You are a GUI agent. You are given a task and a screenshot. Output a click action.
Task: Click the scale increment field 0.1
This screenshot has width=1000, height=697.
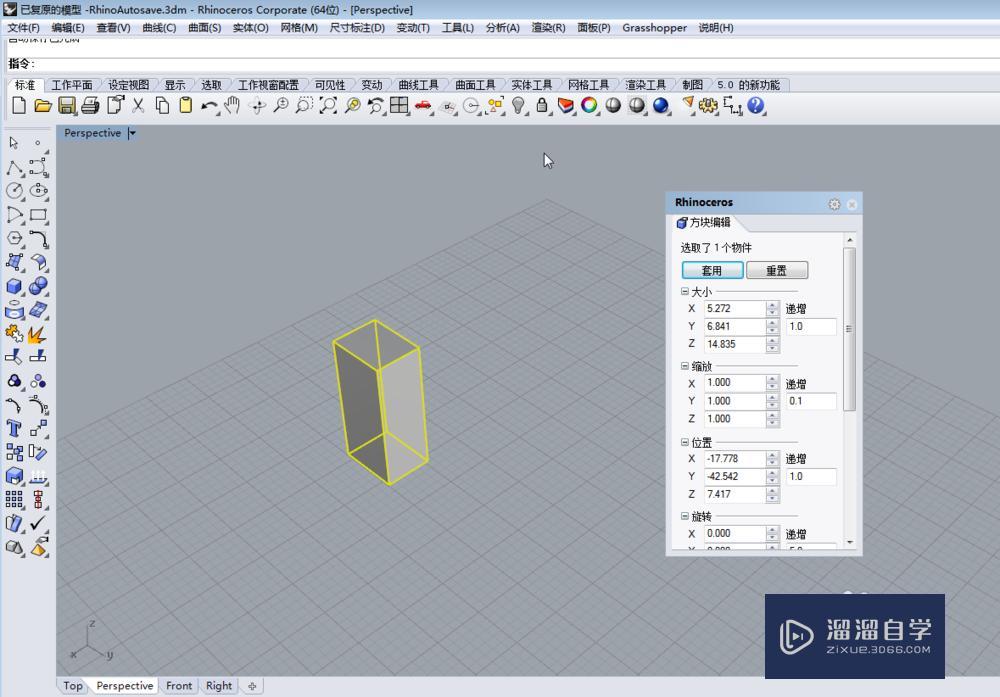(811, 401)
